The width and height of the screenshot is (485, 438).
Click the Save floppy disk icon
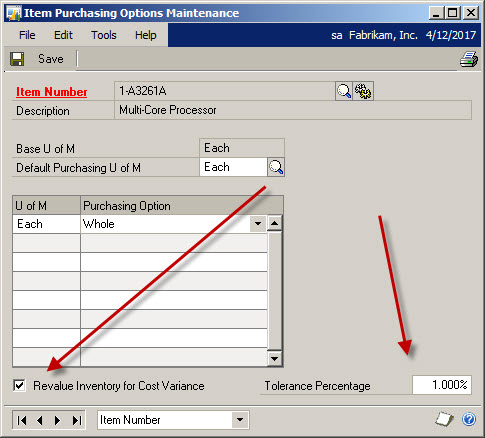point(17,59)
